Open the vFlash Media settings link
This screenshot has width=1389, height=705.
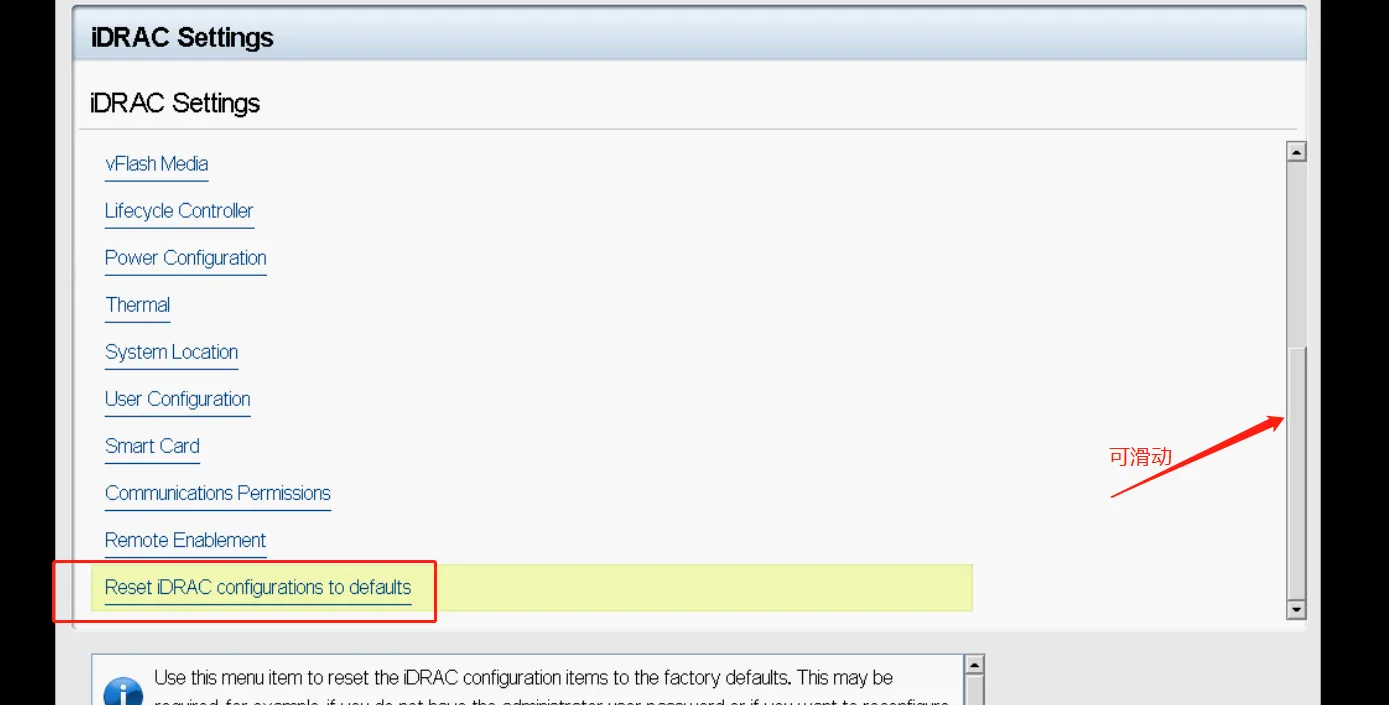(x=156, y=164)
